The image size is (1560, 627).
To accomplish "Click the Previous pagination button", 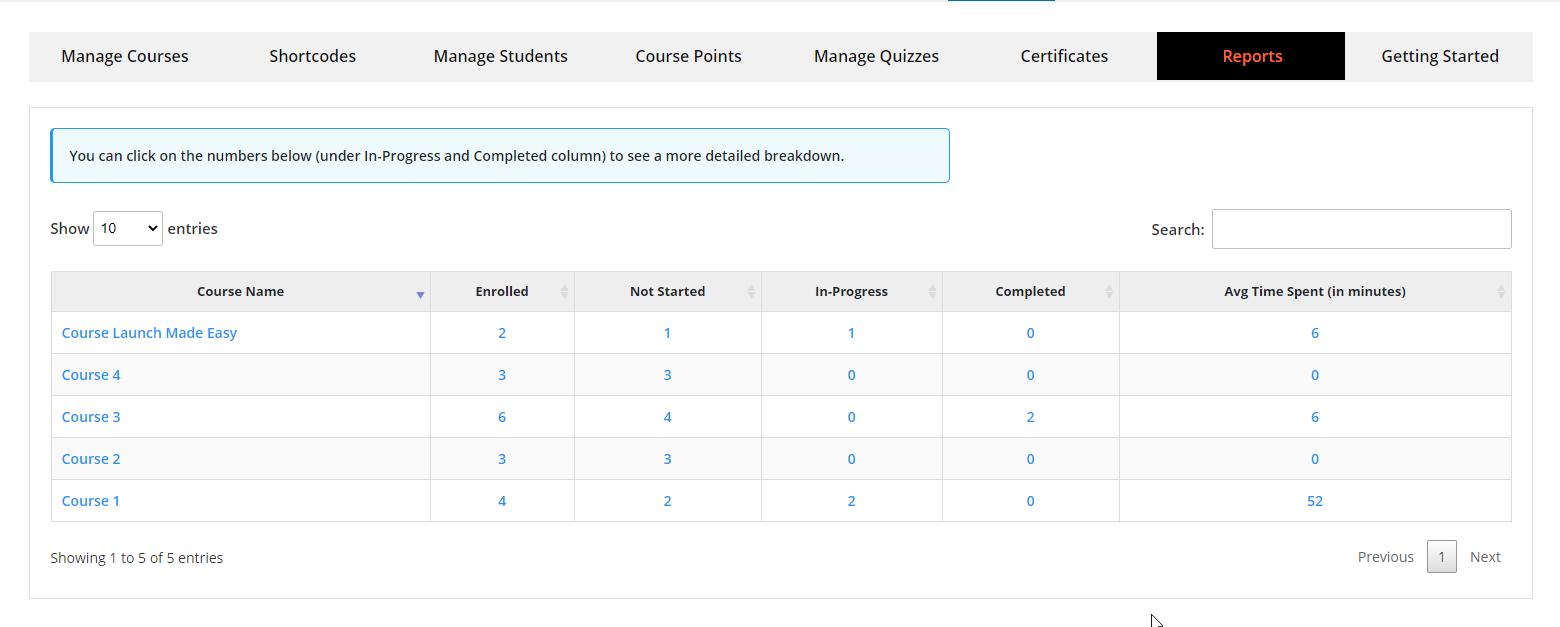I will (1385, 557).
